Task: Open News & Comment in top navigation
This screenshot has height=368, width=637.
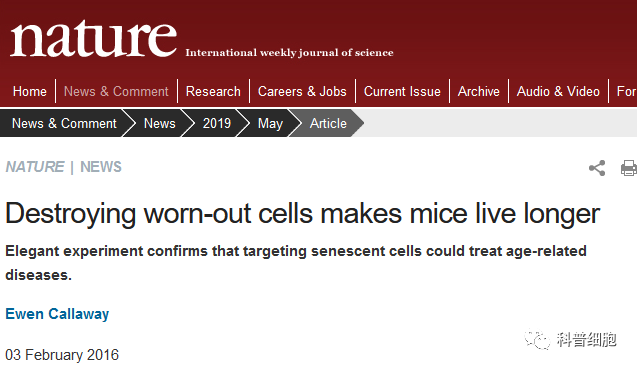Action: (116, 91)
